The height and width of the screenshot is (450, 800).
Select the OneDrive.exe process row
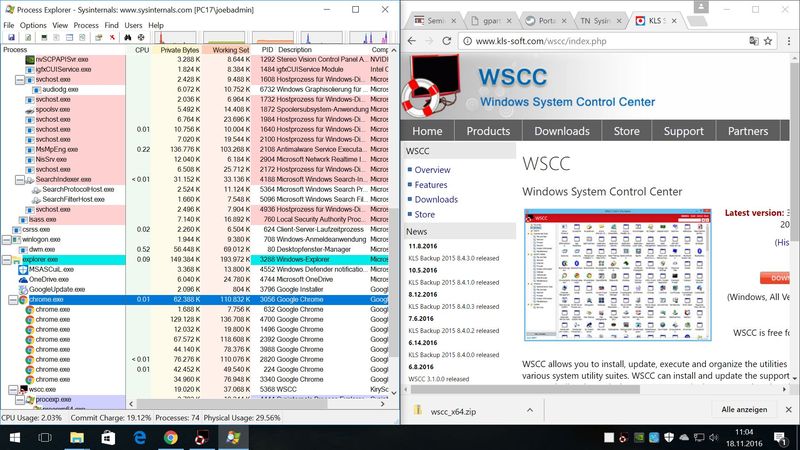[194, 280]
